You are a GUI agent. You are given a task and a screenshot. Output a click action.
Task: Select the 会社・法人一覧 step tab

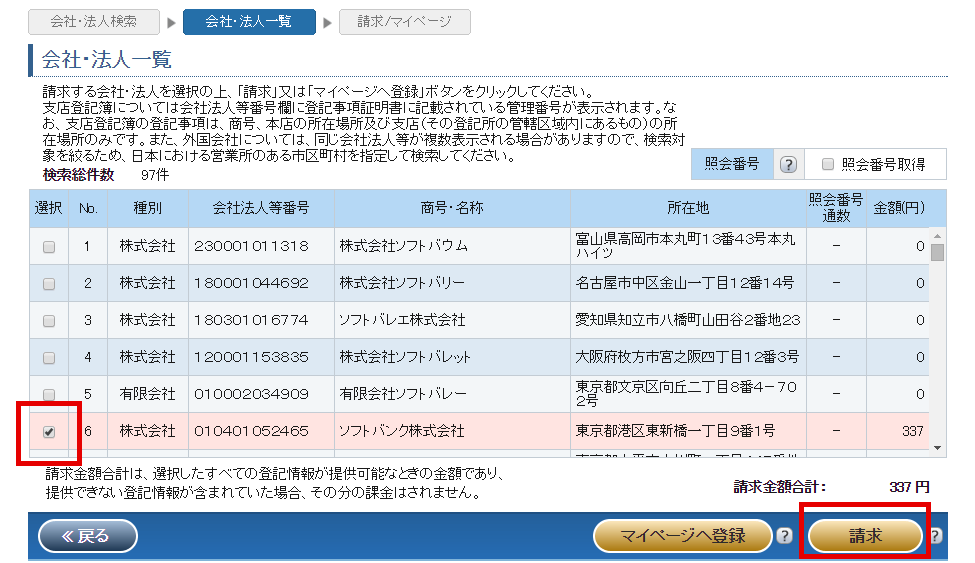249,22
